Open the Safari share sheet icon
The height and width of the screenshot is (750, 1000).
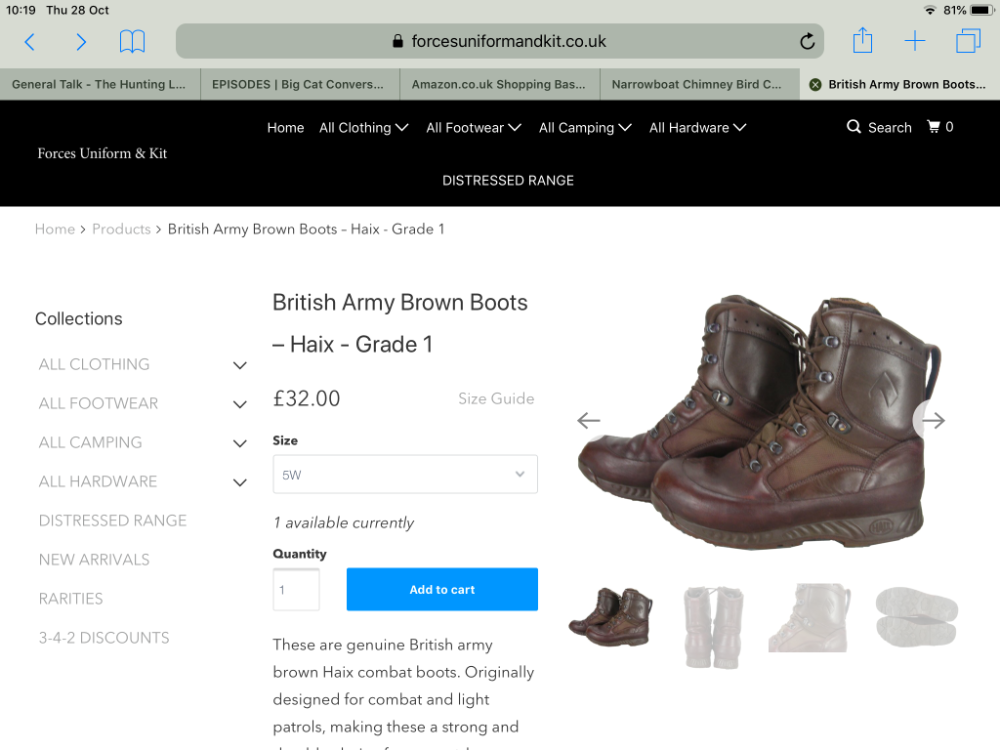(862, 41)
